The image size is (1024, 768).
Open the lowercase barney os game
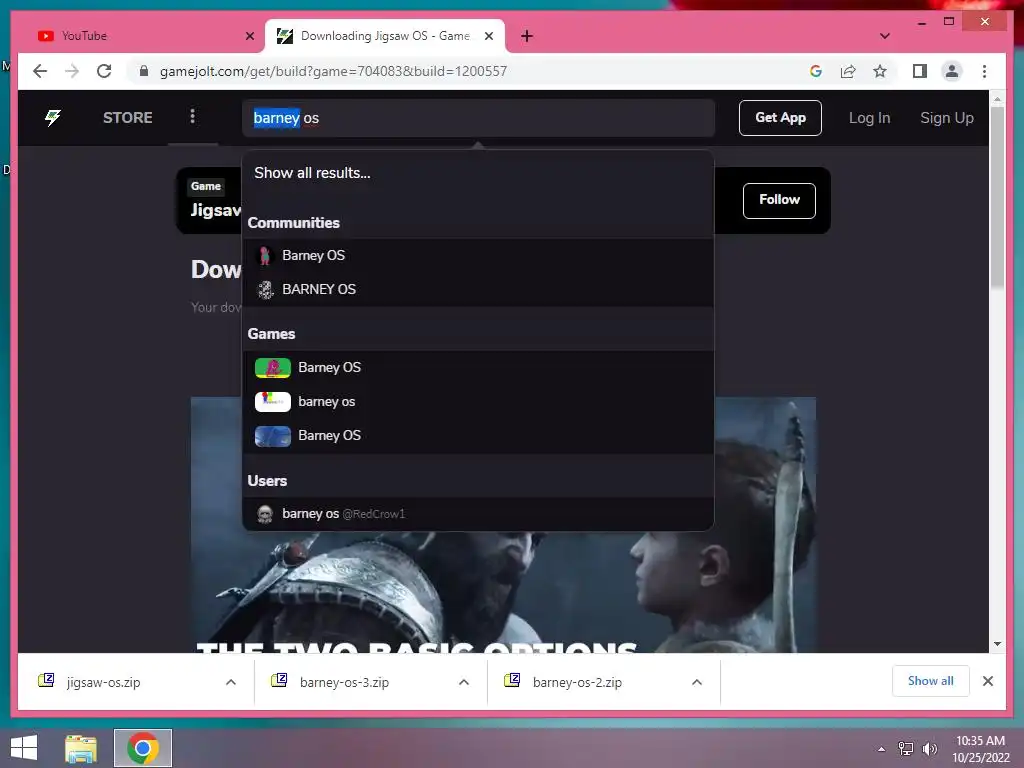pyautogui.click(x=478, y=402)
